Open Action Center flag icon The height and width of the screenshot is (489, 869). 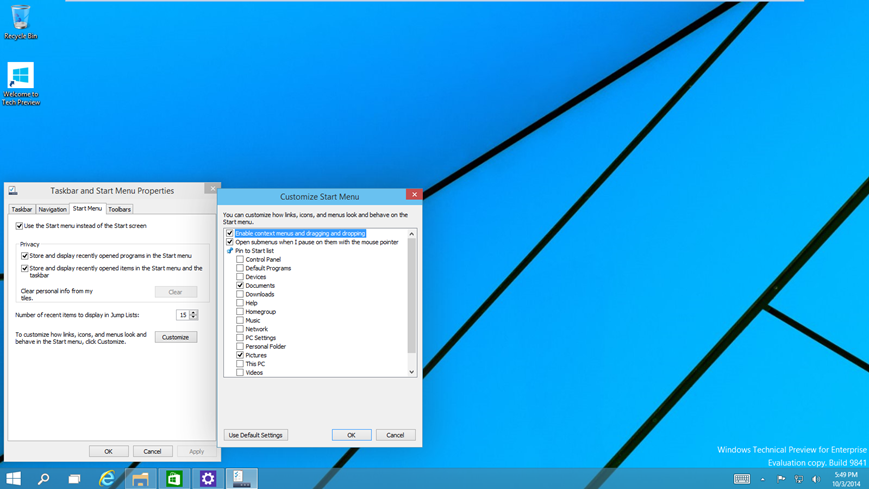coord(781,479)
